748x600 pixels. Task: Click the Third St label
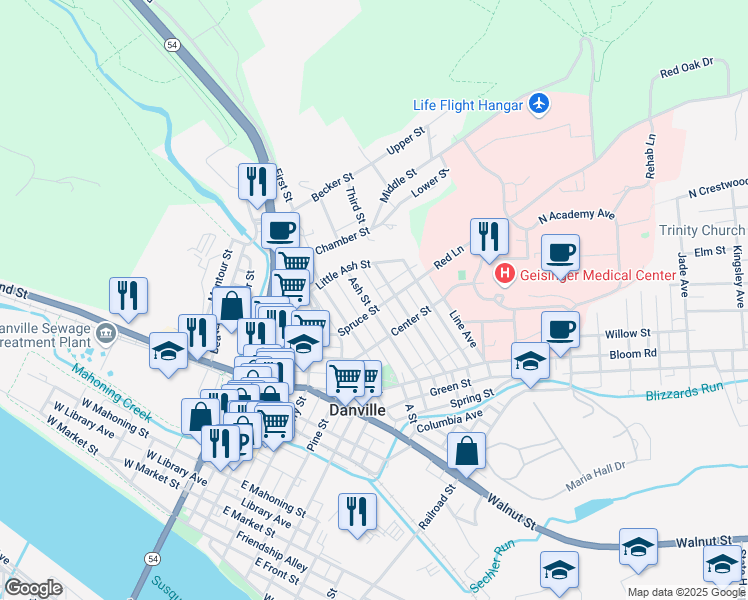coord(355,205)
